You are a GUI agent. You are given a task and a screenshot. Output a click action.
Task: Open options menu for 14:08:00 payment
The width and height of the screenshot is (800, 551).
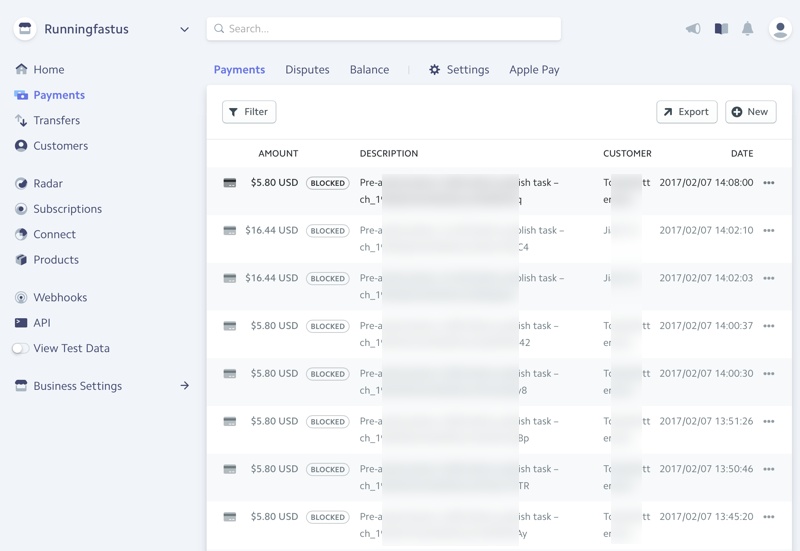tap(769, 183)
